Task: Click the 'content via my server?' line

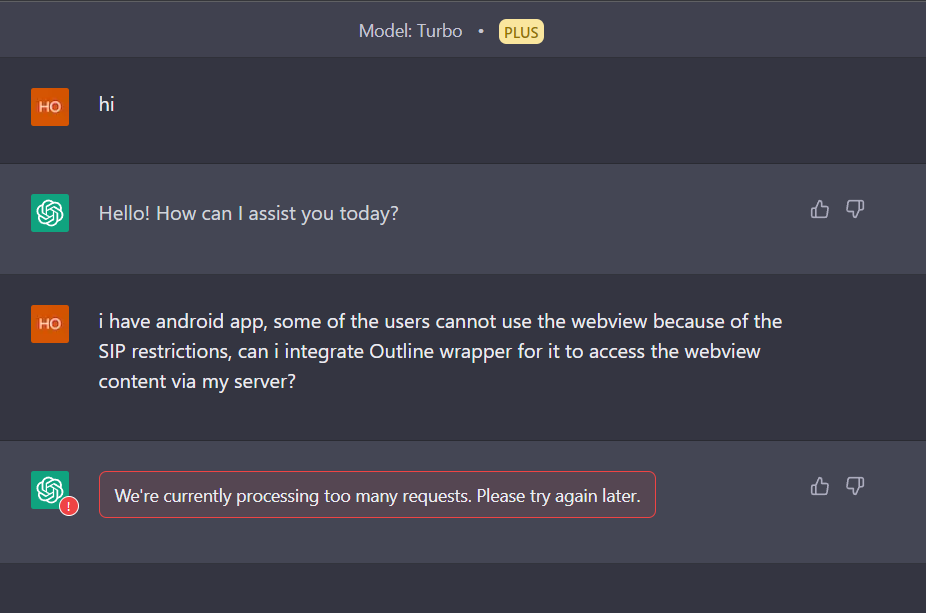Action: (197, 382)
